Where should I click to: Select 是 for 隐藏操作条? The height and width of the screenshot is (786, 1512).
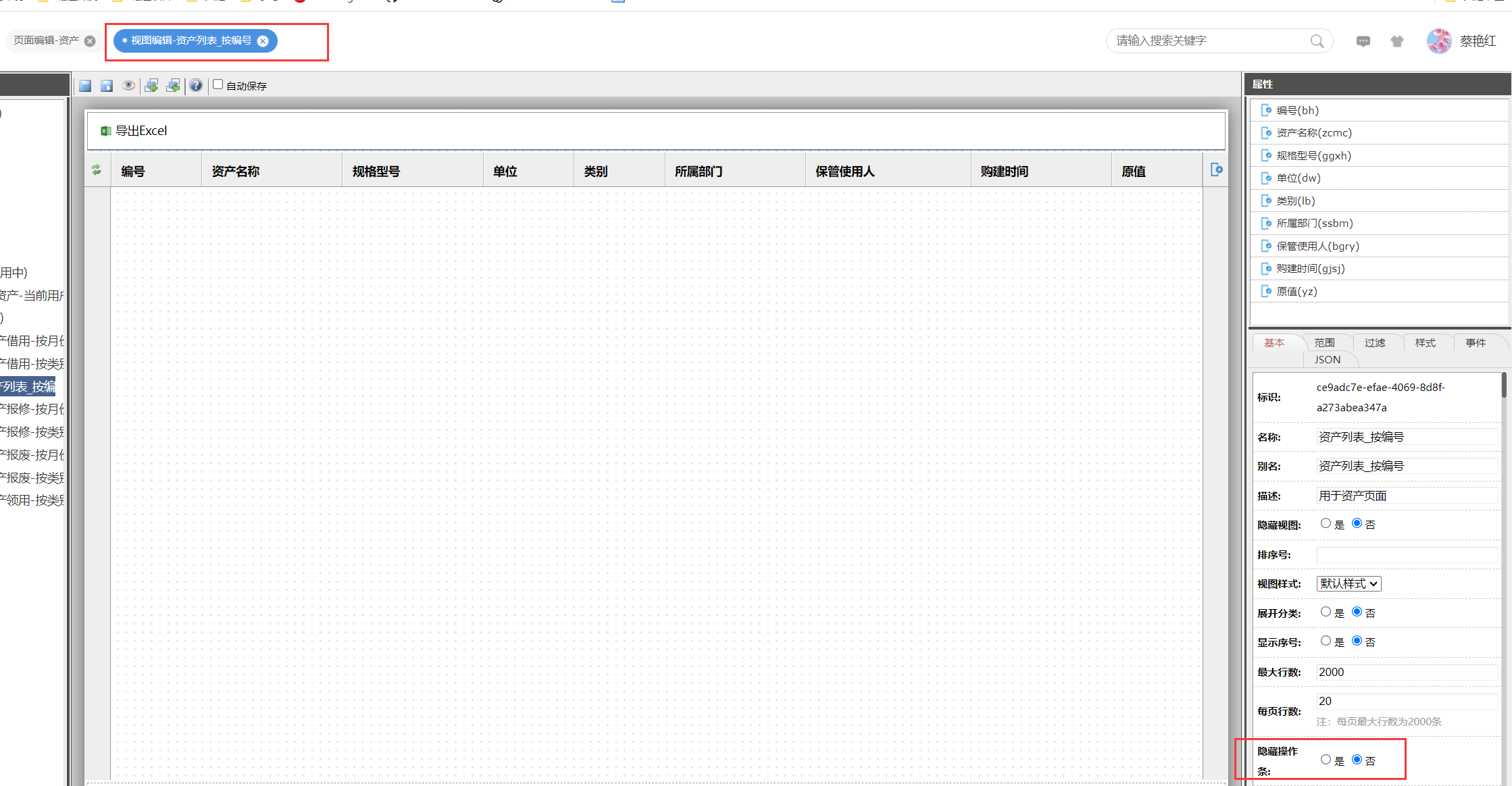pyautogui.click(x=1326, y=760)
